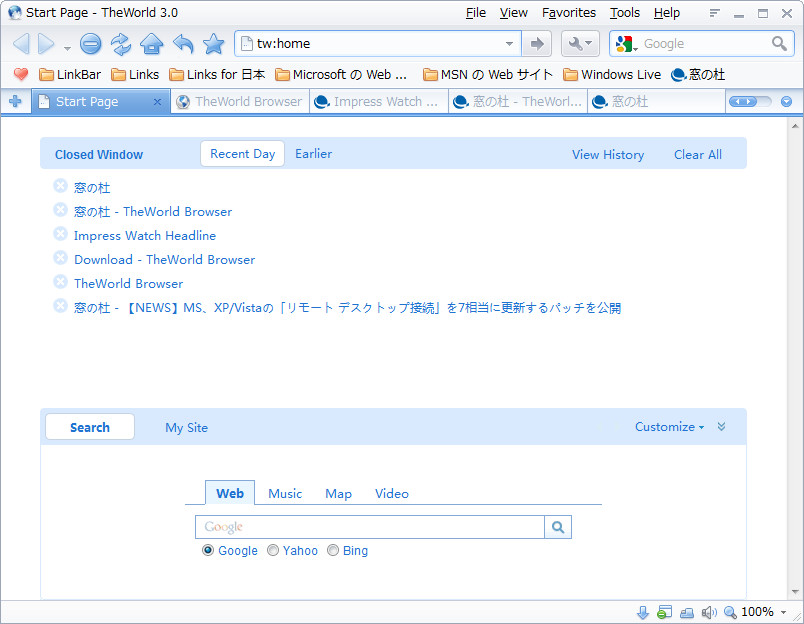Viewport: 804px width, 624px height.
Task: Stop loading with the Stop icon
Action: pos(91,44)
